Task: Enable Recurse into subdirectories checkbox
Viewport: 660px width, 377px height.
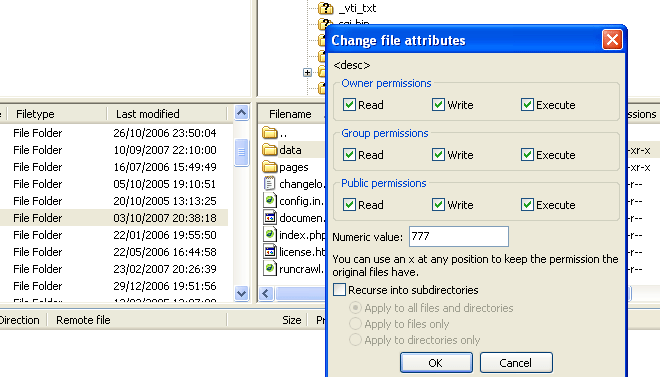Action: [339, 289]
